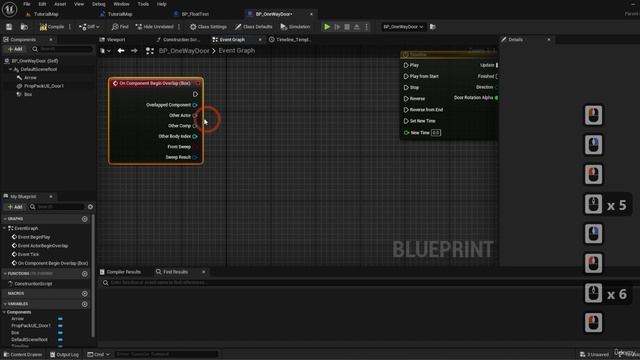Switch to the BP_FloatText tab

coord(195,14)
